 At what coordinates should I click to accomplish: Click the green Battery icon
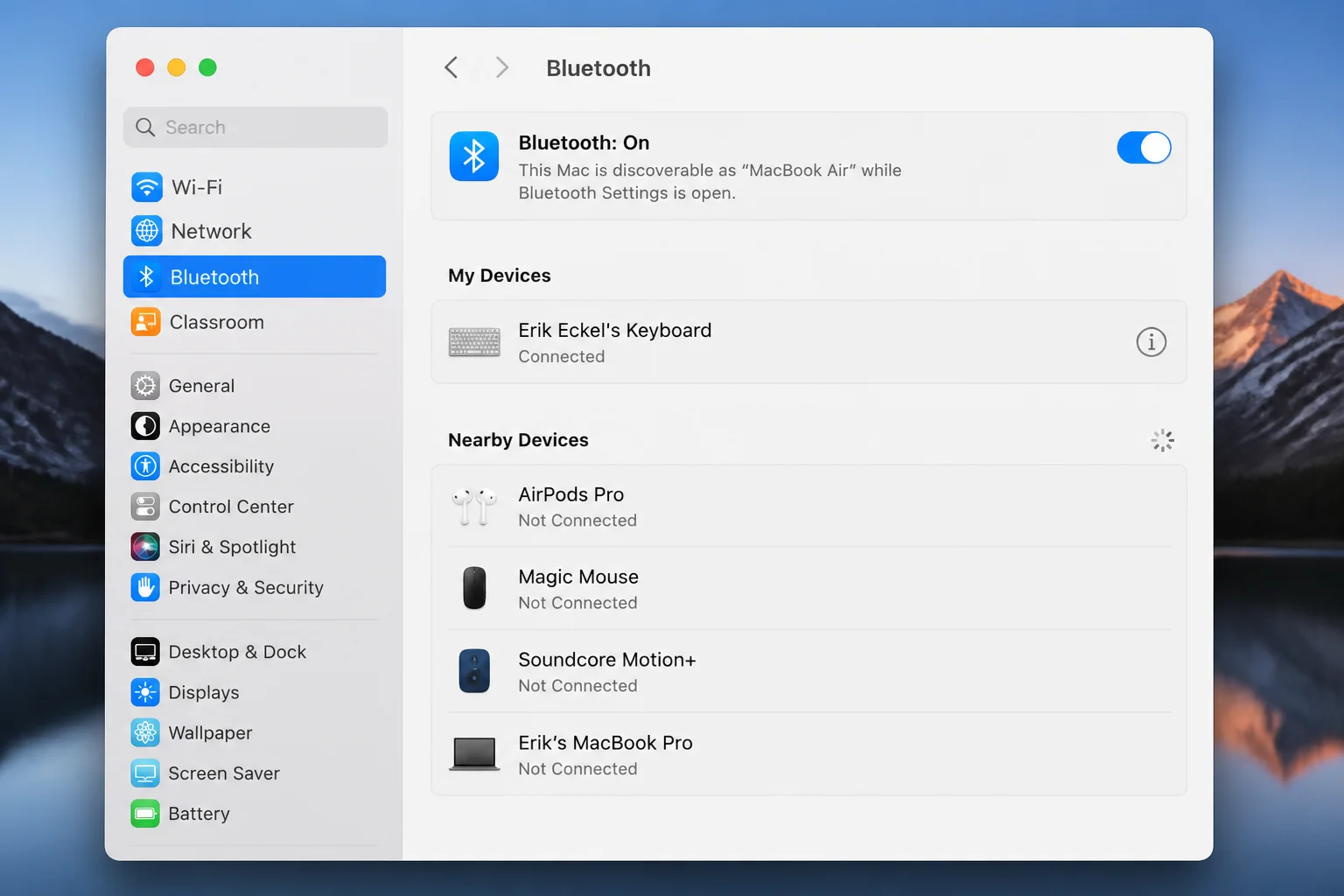pos(145,814)
